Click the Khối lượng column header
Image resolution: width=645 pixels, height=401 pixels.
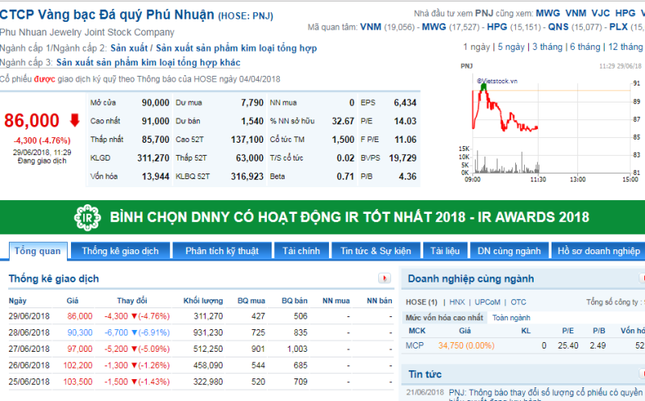pos(203,301)
